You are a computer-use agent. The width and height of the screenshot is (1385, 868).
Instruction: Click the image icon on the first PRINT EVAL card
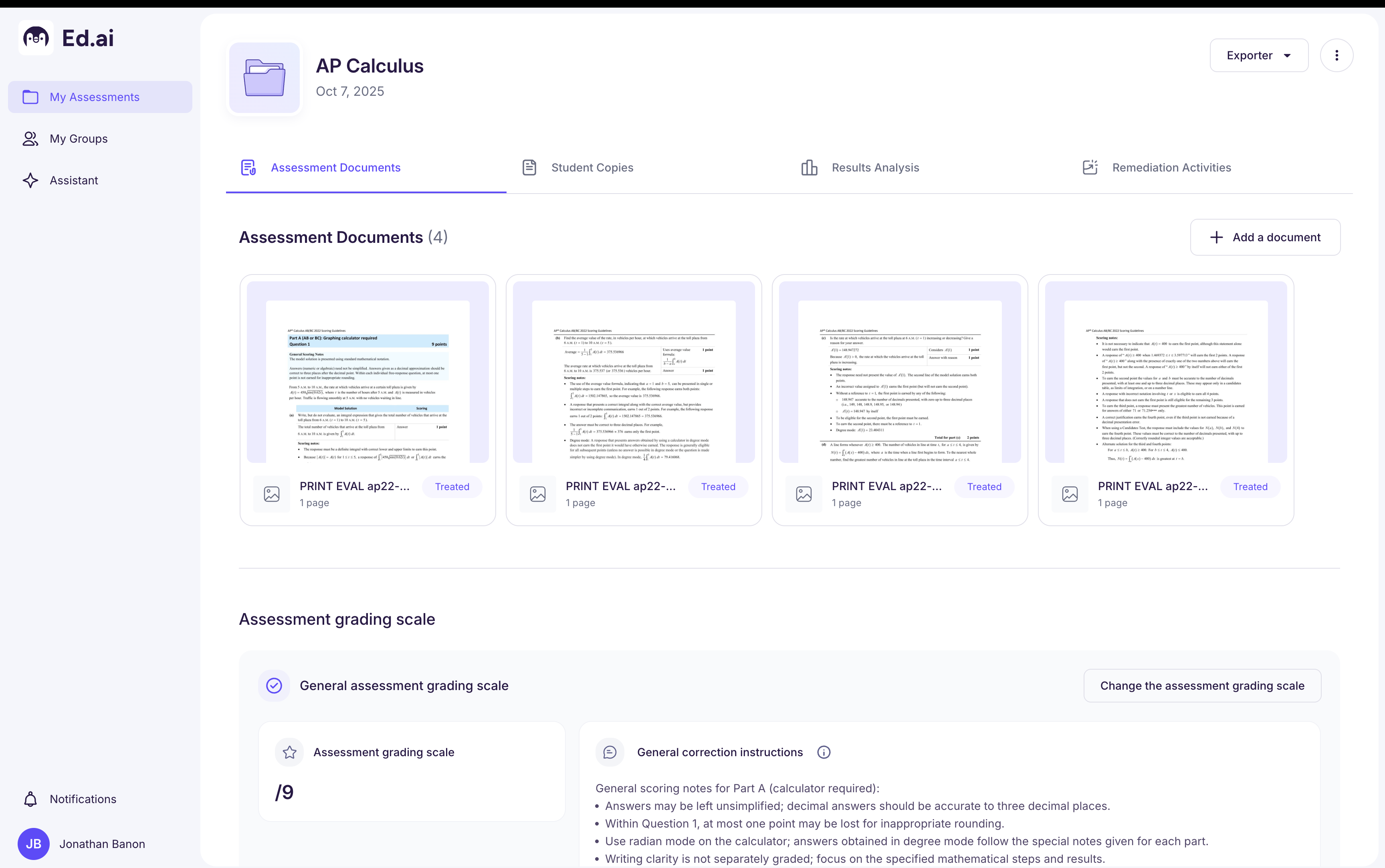(271, 493)
